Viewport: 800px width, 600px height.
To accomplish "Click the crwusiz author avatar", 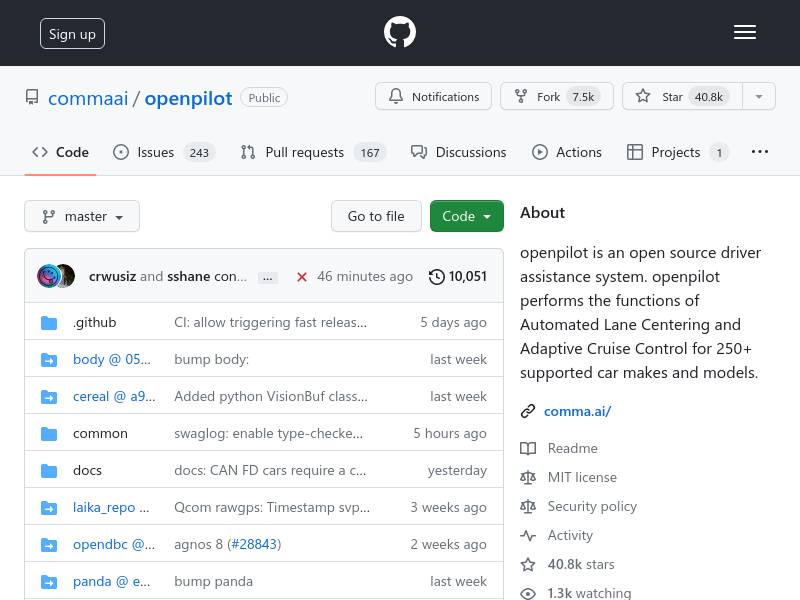I will coord(49,276).
